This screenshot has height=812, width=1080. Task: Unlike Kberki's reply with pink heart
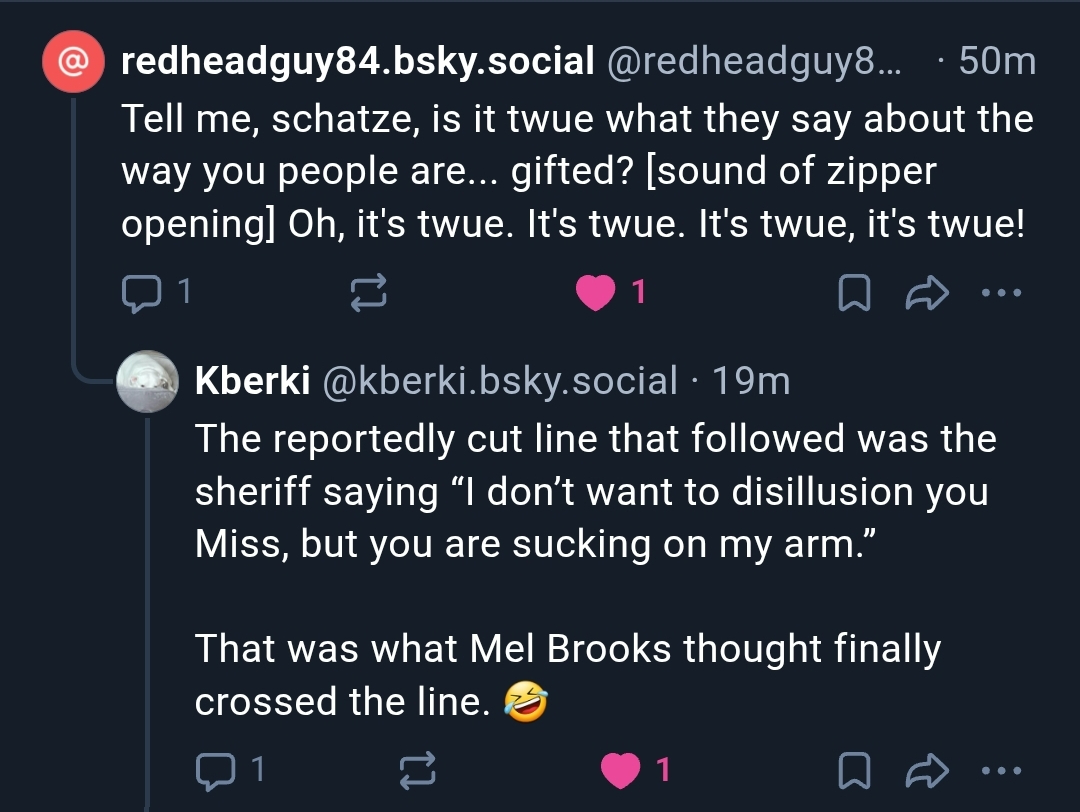pos(622,769)
